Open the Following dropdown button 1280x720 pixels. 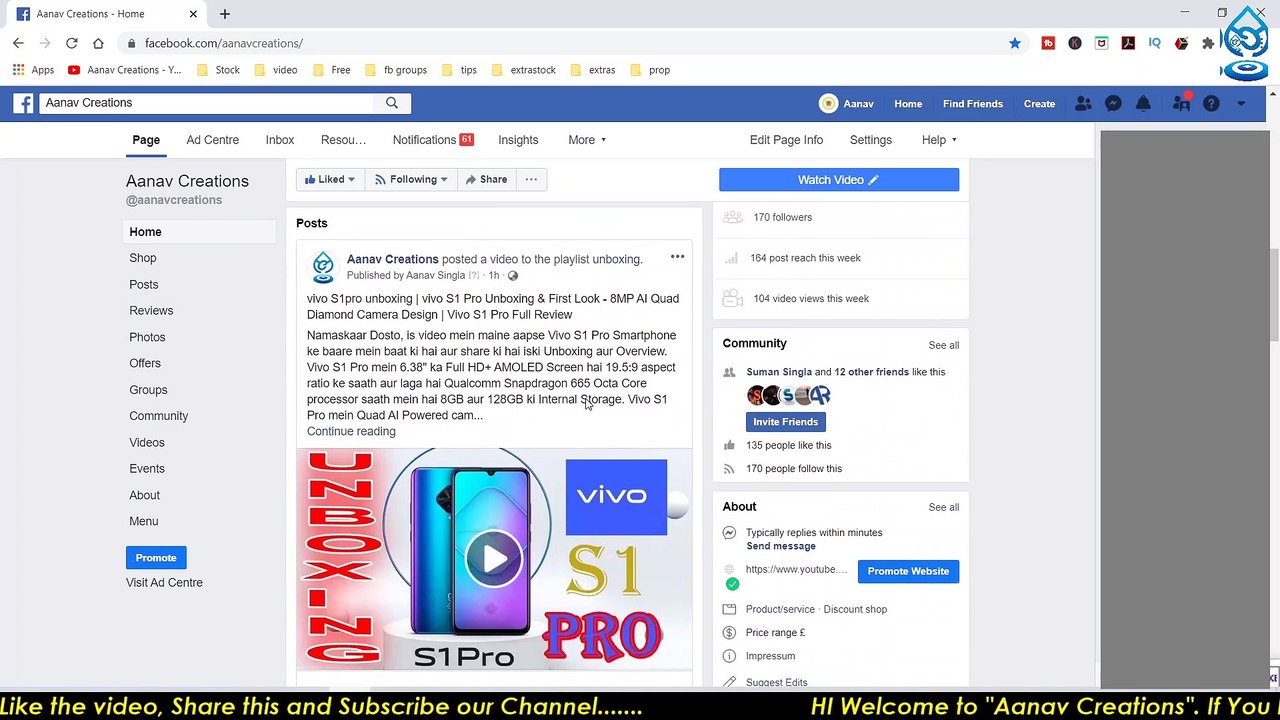[x=410, y=179]
